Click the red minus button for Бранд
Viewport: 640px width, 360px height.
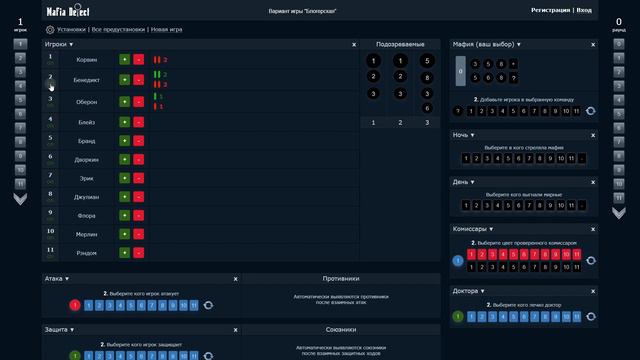coord(138,141)
